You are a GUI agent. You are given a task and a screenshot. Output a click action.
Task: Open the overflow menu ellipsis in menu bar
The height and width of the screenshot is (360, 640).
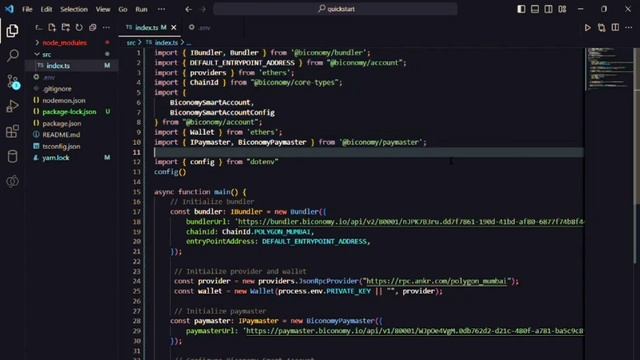(x=162, y=9)
